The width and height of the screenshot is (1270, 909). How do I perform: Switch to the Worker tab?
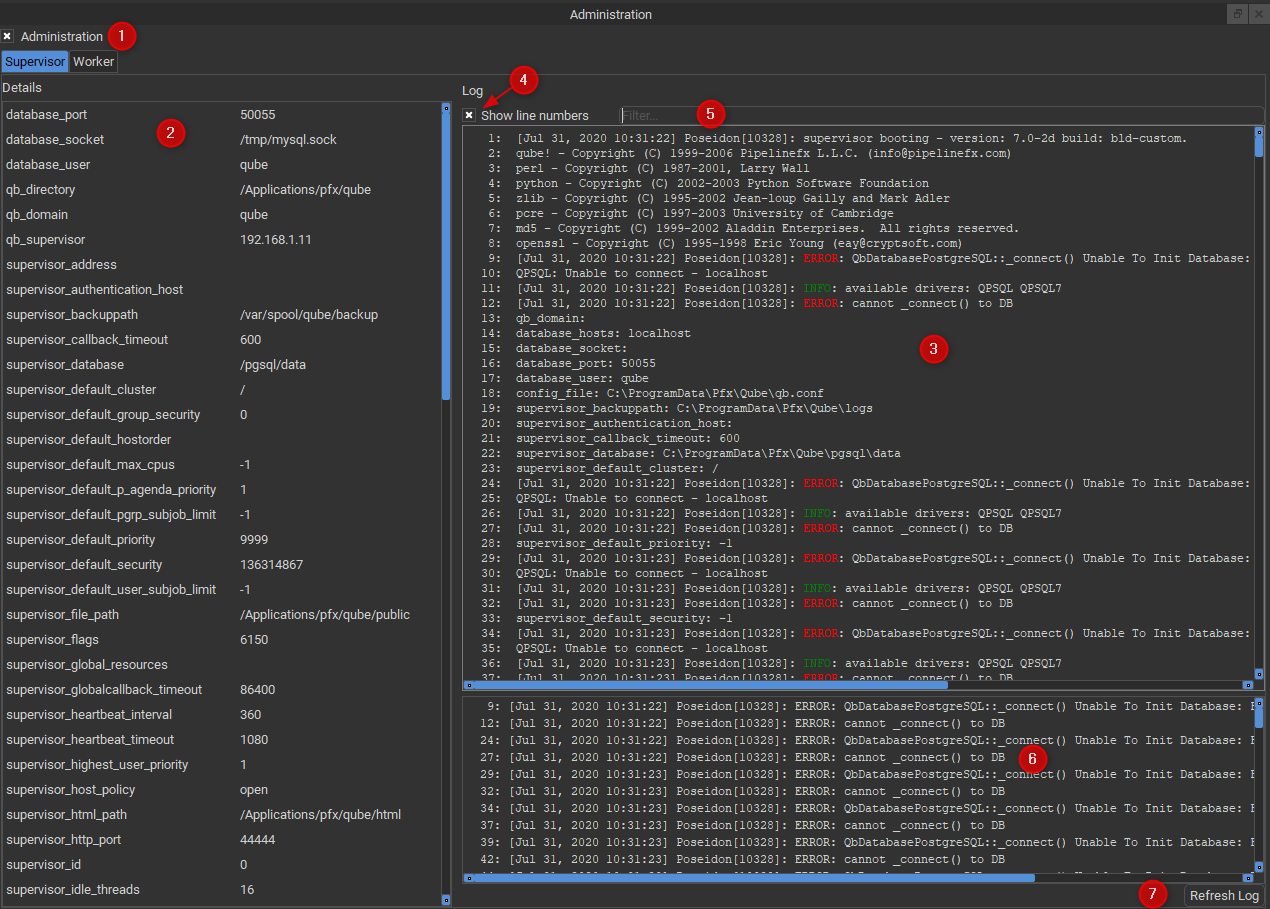click(94, 62)
